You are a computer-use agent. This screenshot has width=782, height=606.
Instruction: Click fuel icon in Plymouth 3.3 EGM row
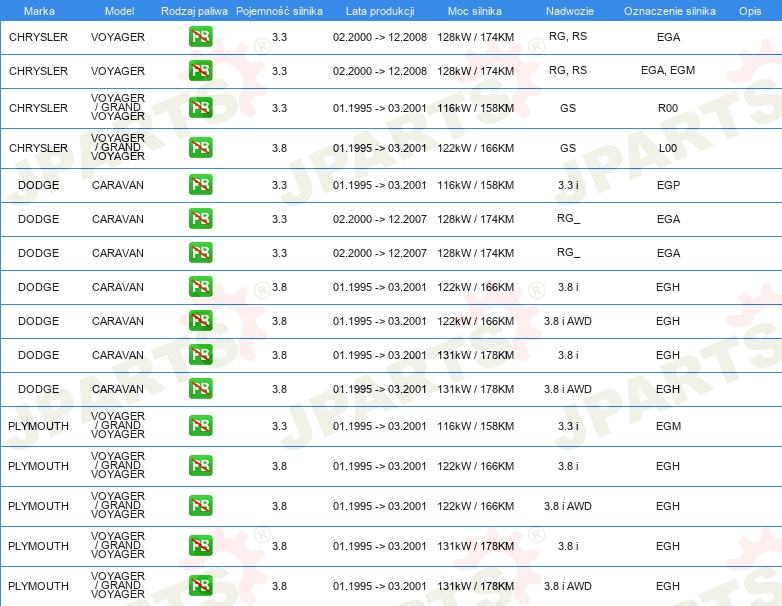(x=200, y=425)
